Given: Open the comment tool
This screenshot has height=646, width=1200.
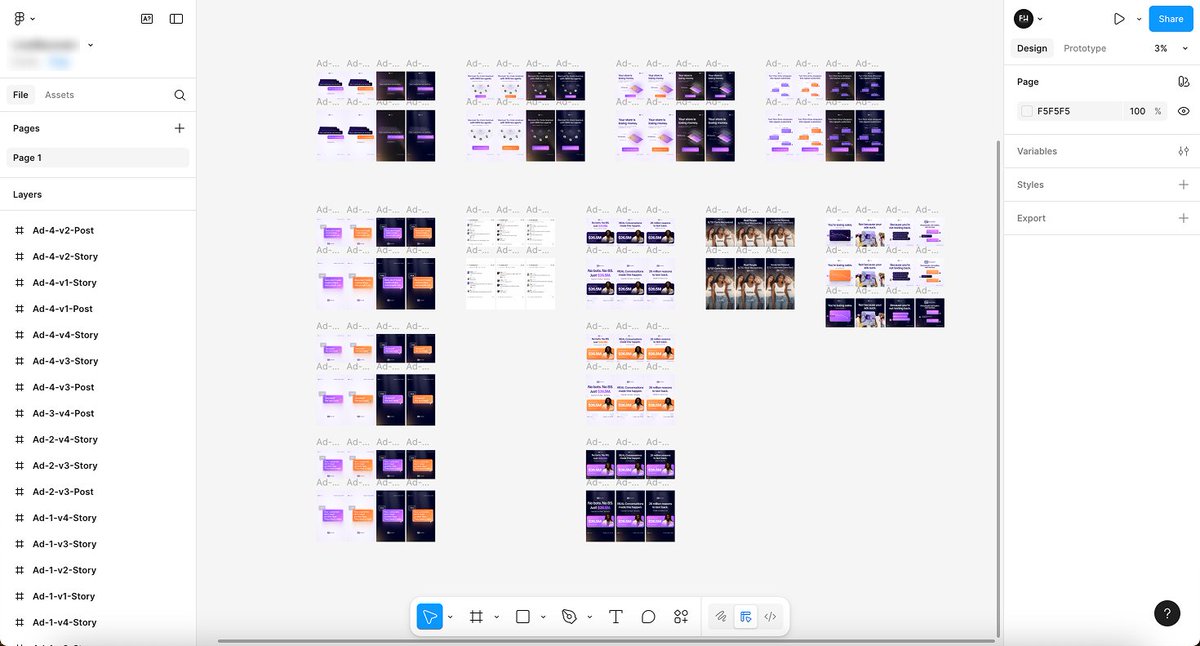Looking at the screenshot, I should point(649,616).
